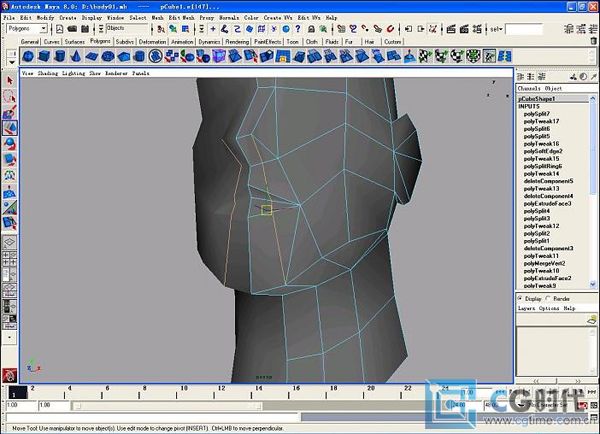Choose the Soft Modification tool
Screen dimensions: 600x434
coord(10,191)
